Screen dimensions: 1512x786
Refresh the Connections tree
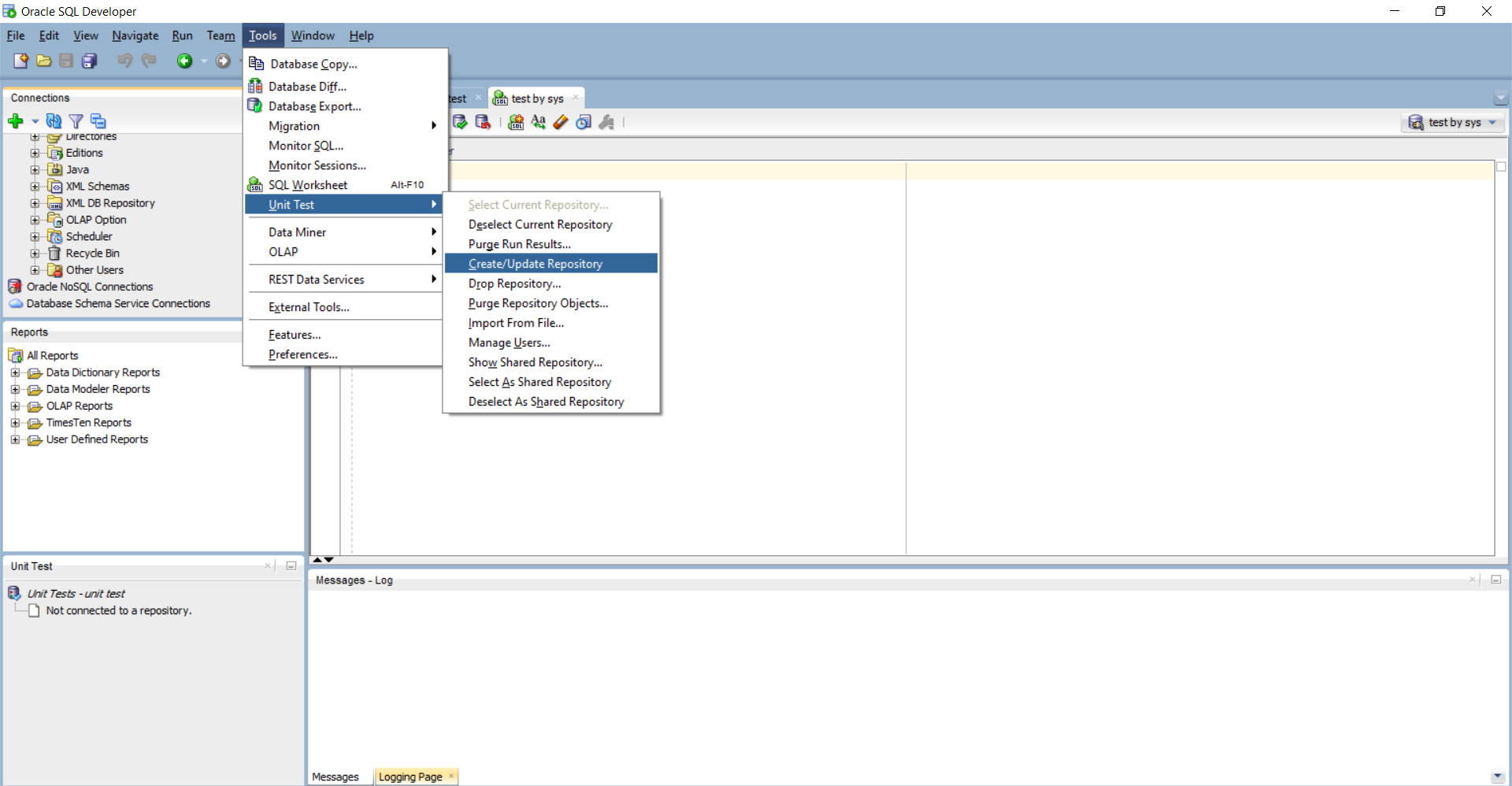click(x=54, y=121)
